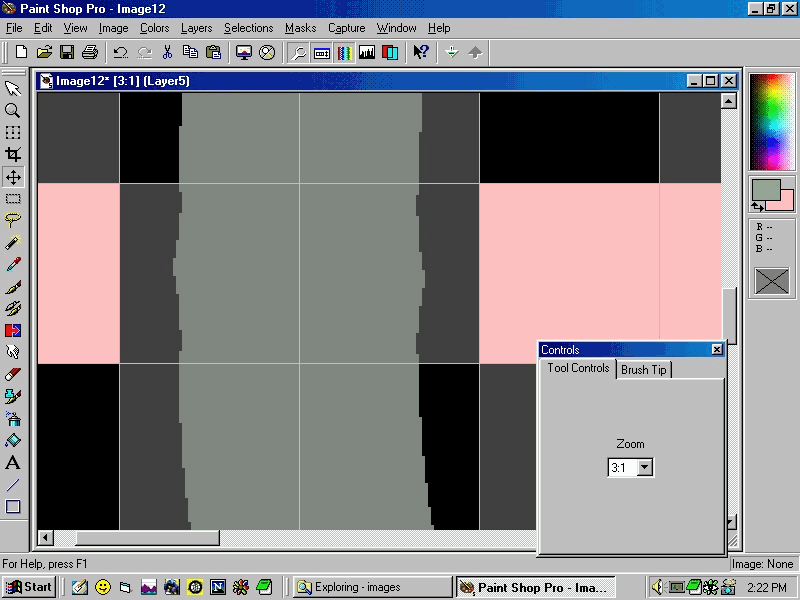Pick the Mover tool
The width and height of the screenshot is (800, 600).
13,177
